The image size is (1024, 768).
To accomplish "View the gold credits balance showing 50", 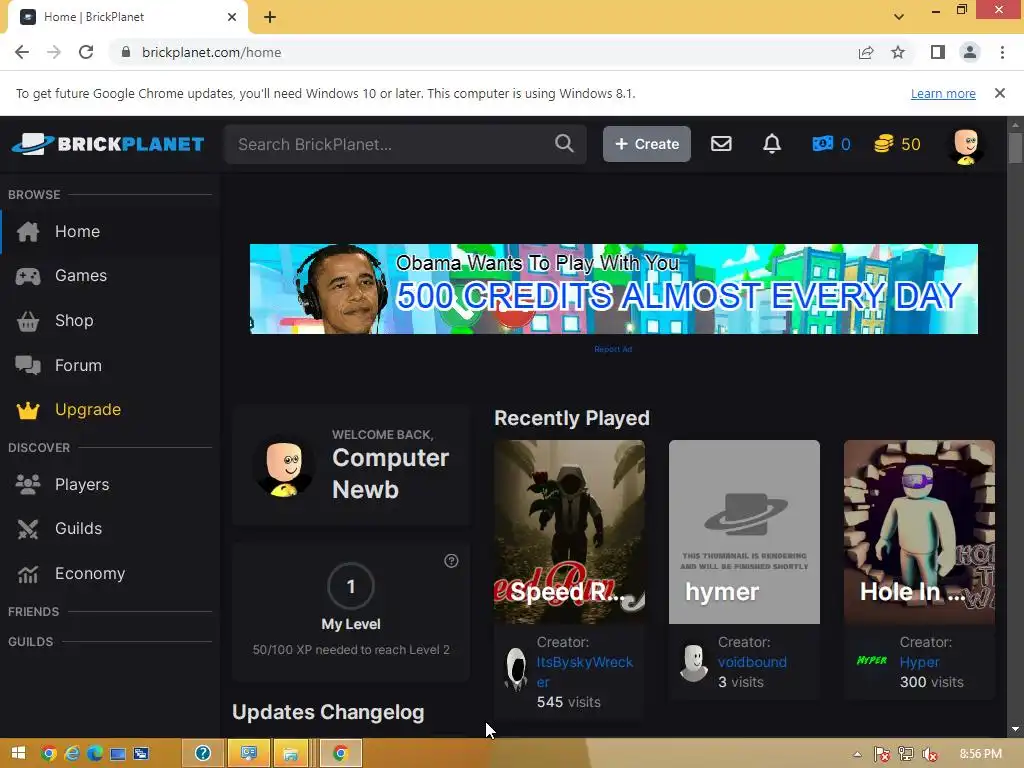I will [897, 144].
